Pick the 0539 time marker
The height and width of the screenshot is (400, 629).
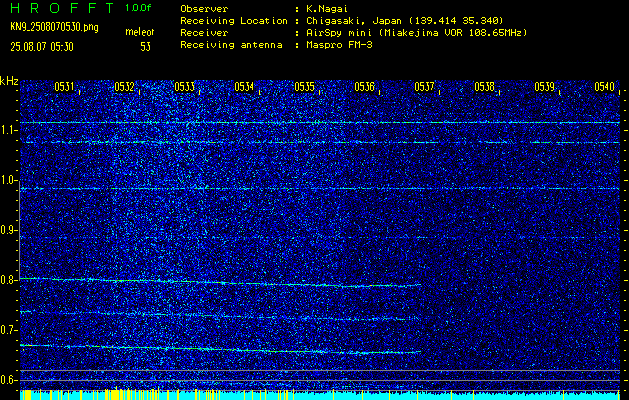[544, 87]
